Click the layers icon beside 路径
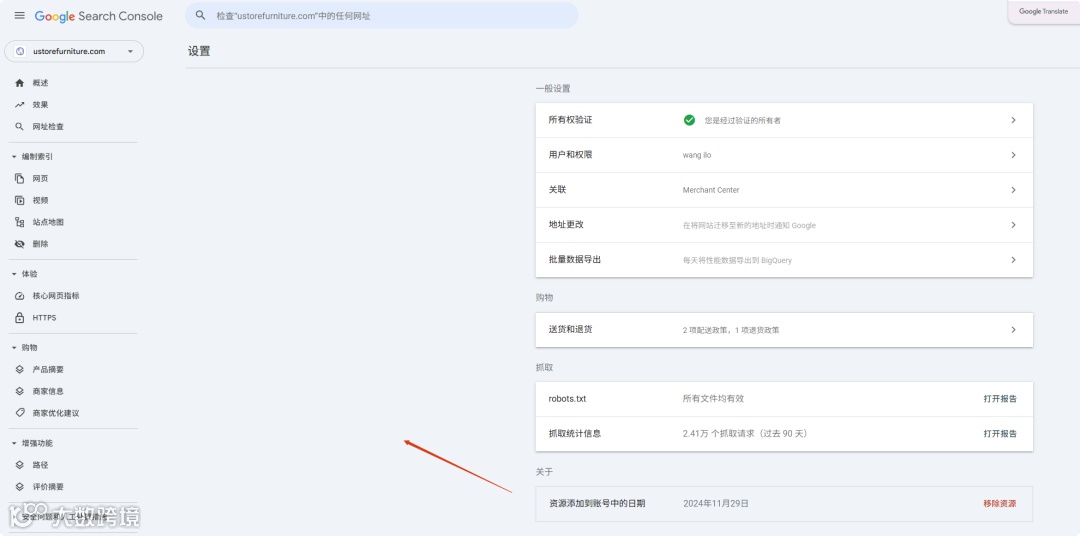The image size is (1080, 536). pos(19,465)
